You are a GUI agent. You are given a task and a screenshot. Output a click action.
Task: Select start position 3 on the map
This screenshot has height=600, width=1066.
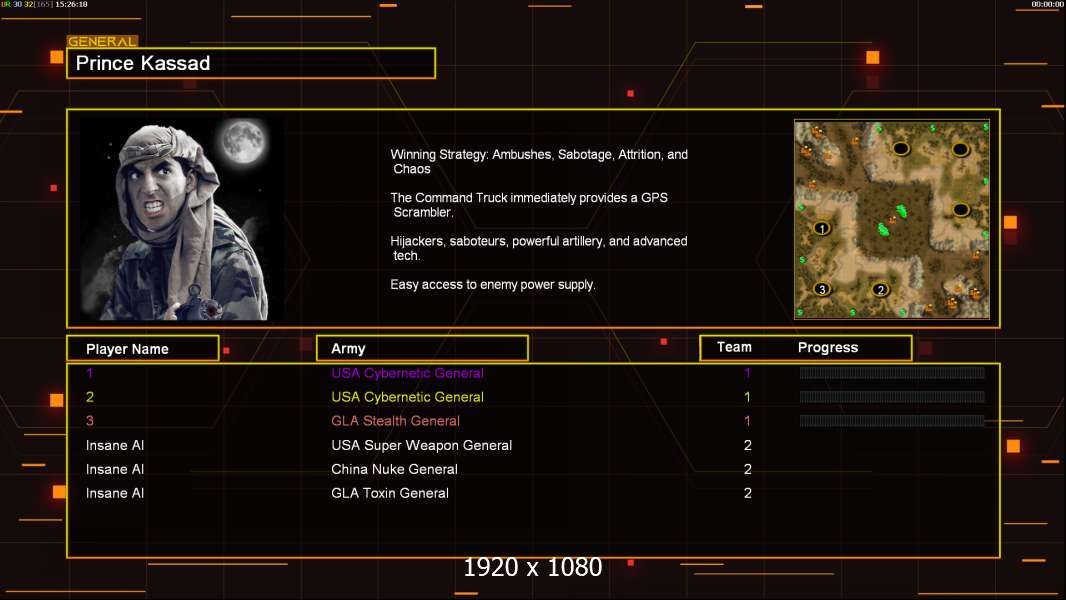[x=822, y=289]
